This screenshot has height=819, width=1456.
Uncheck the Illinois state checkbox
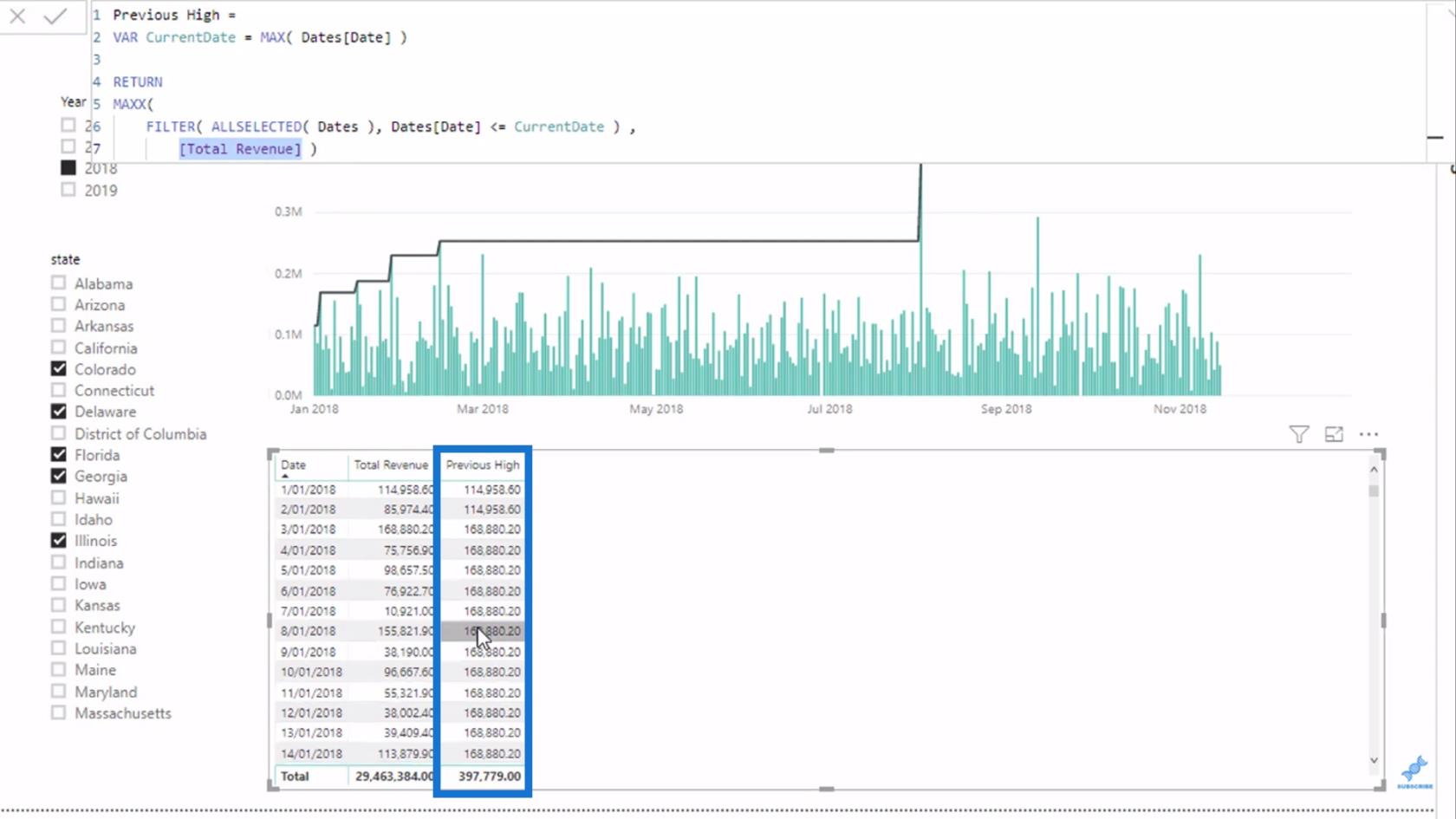(x=58, y=540)
